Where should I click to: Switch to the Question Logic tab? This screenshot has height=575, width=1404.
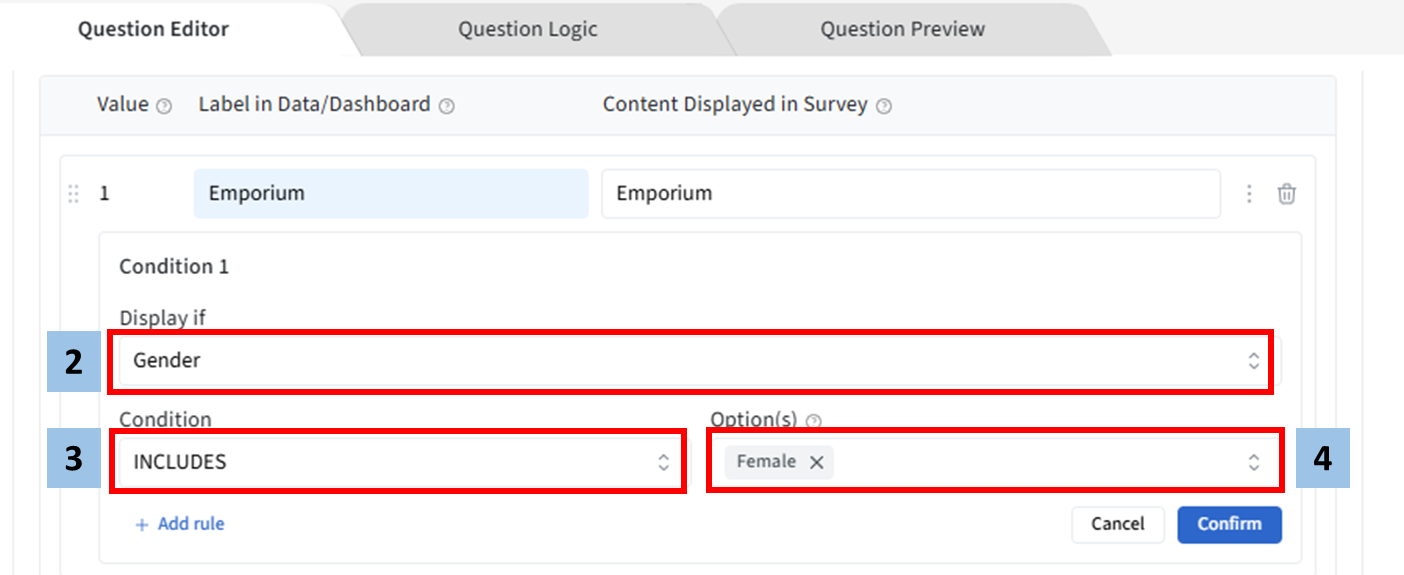pos(527,29)
